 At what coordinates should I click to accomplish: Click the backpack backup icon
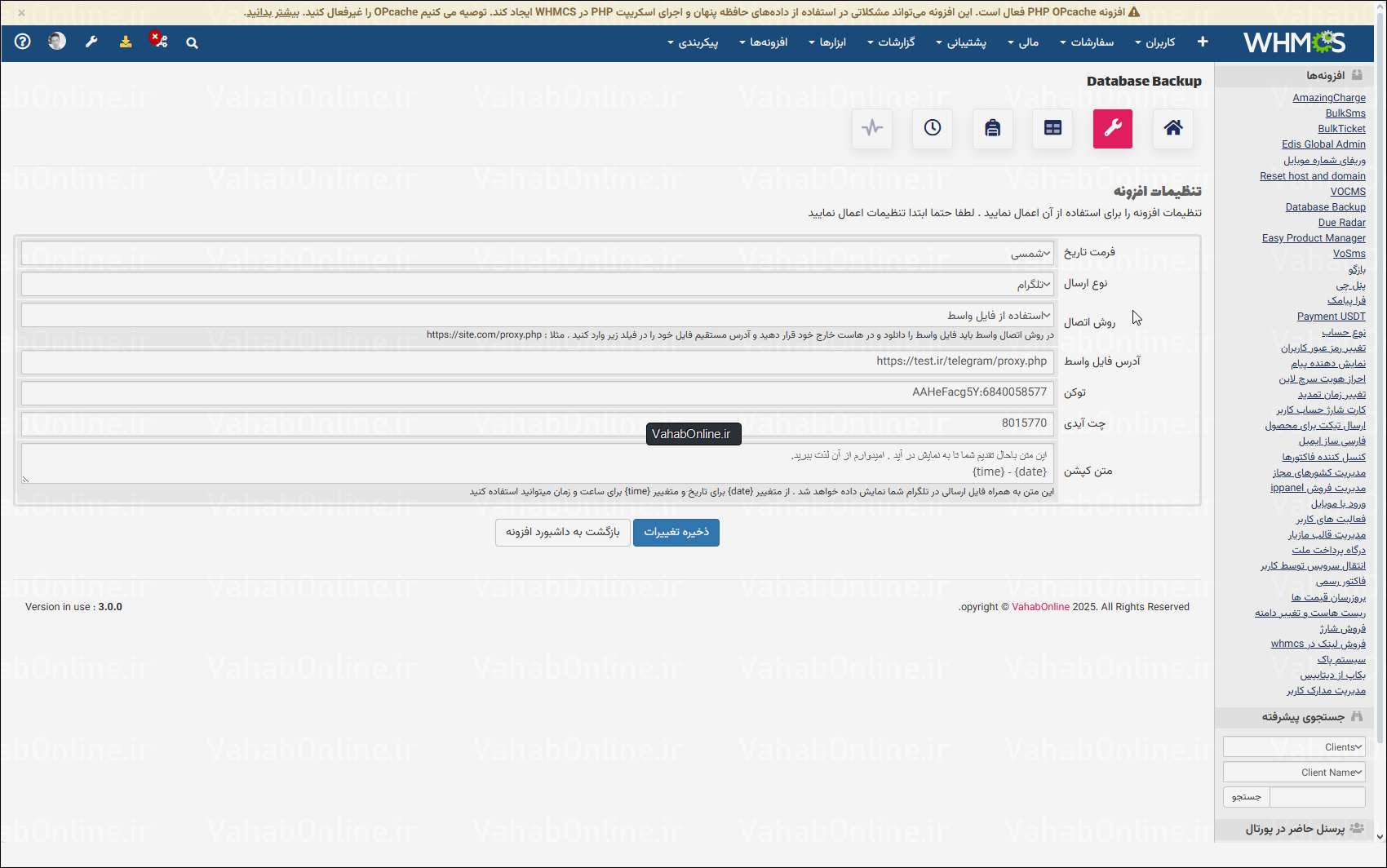tap(993, 128)
